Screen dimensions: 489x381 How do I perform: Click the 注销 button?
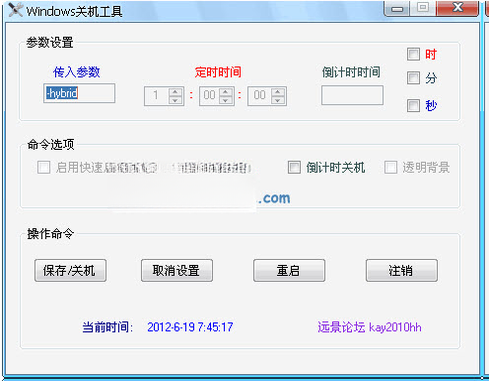click(x=402, y=270)
